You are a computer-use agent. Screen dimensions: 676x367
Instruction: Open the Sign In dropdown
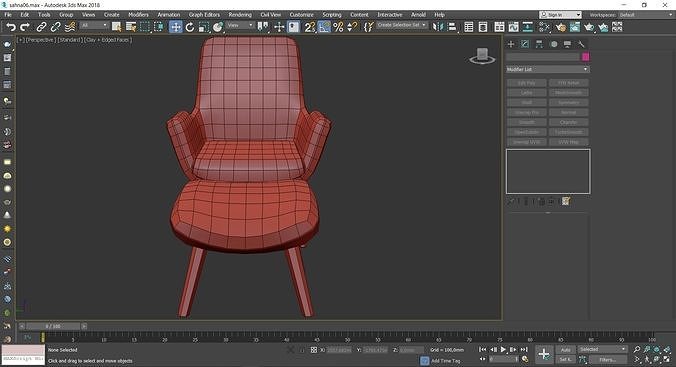click(560, 15)
